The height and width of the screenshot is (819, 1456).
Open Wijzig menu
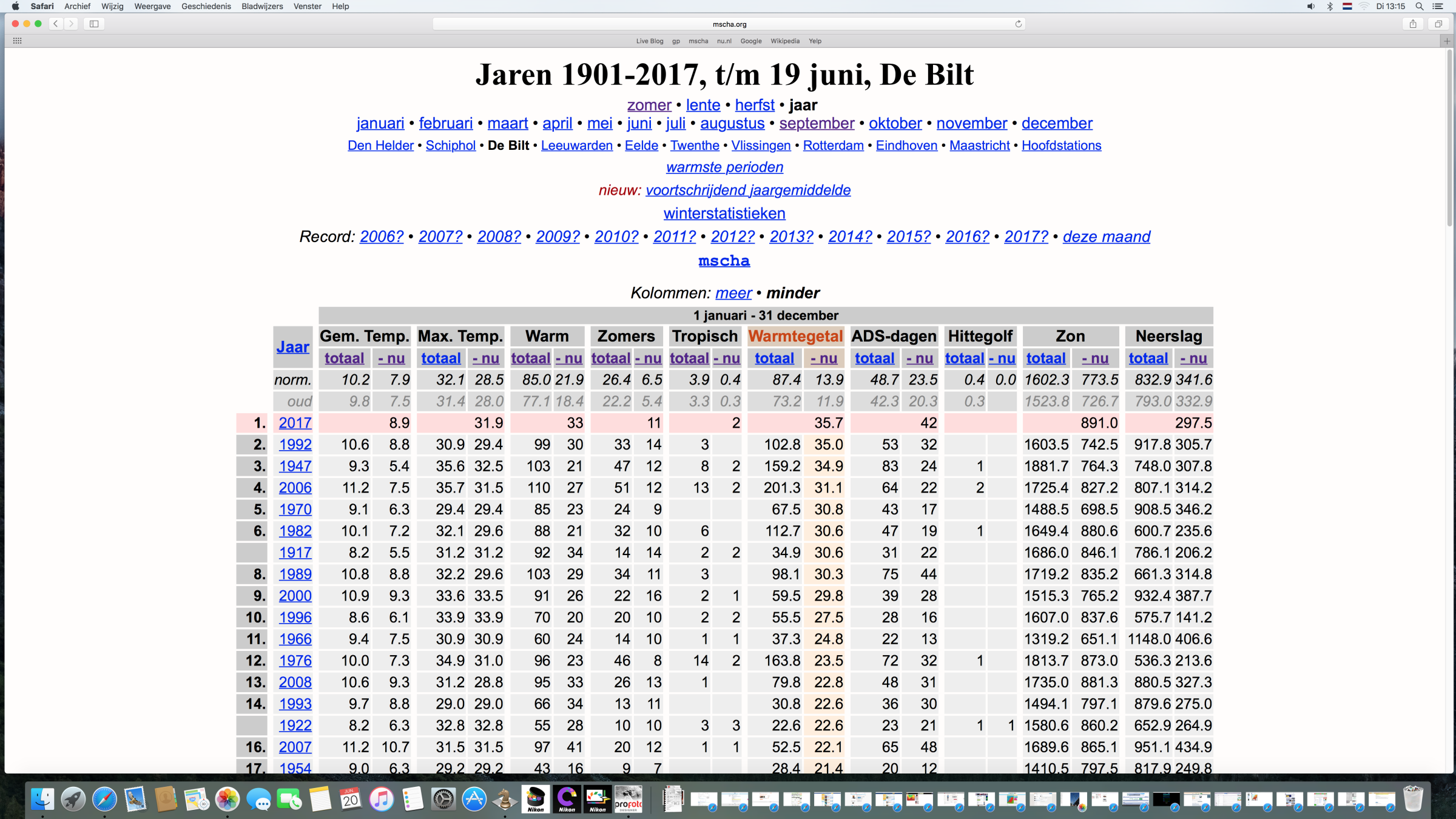coord(112,6)
